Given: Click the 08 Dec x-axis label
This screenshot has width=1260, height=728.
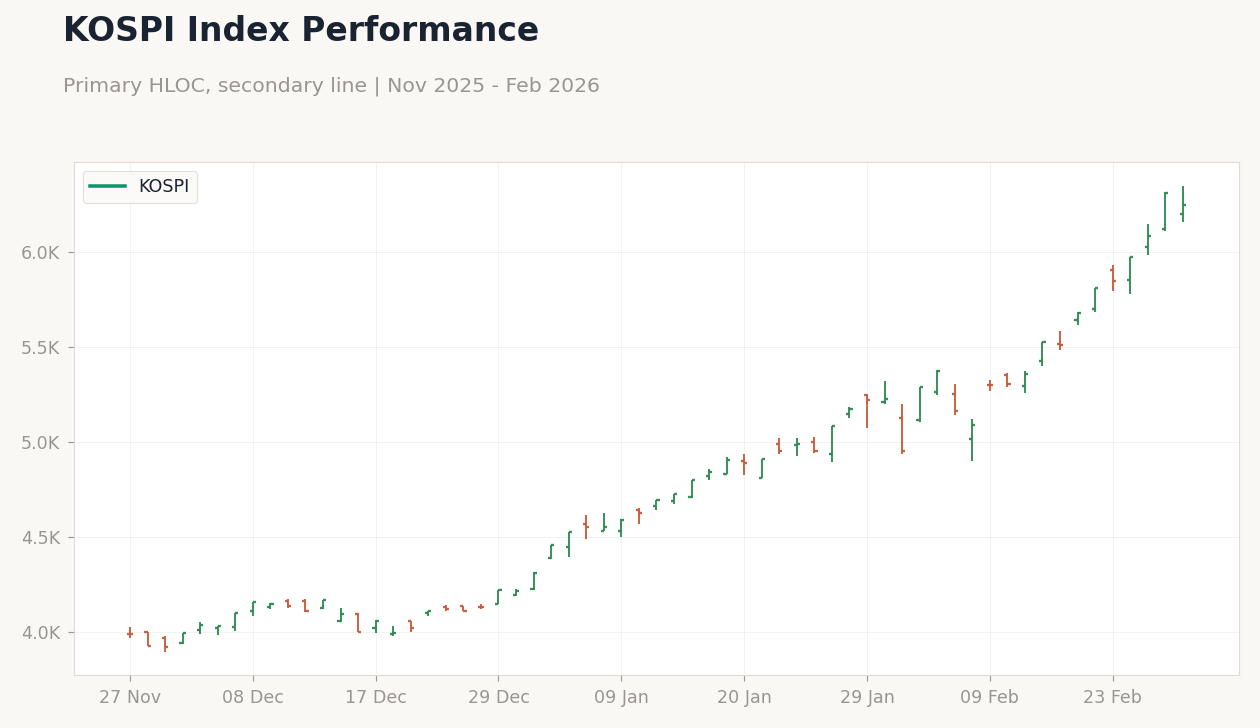Looking at the screenshot, I should pyautogui.click(x=253, y=698).
